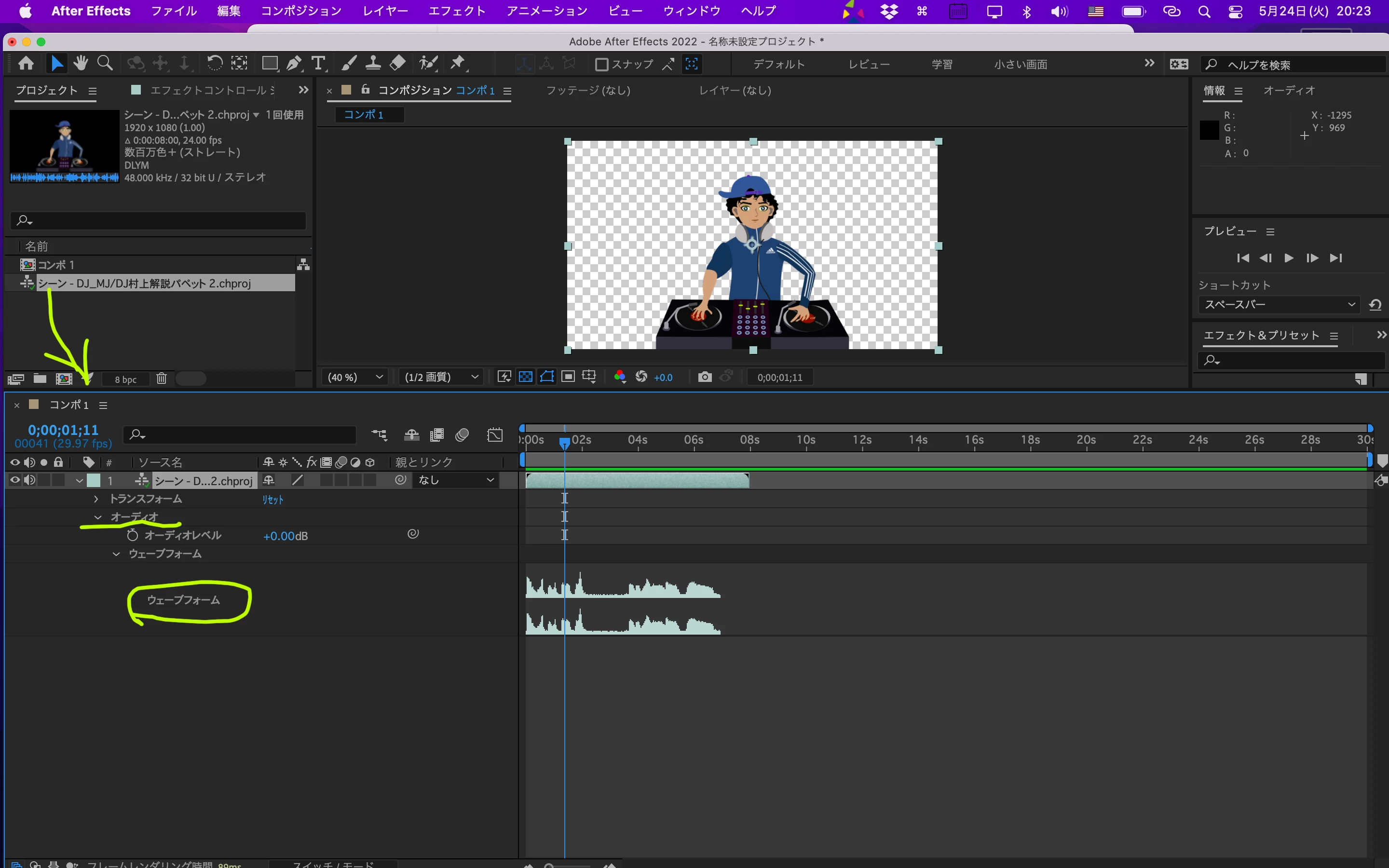This screenshot has height=868, width=1389.
Task: Open the スペースバー shortcut dropdown
Action: (x=1278, y=305)
